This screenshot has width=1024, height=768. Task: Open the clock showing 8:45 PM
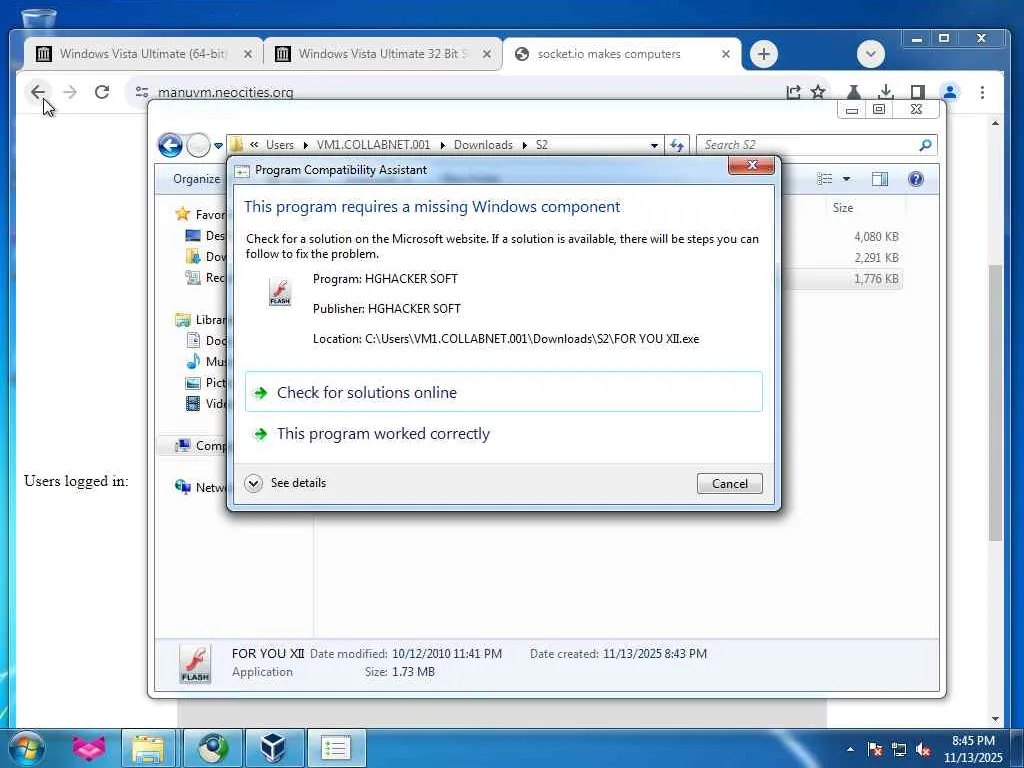click(973, 749)
